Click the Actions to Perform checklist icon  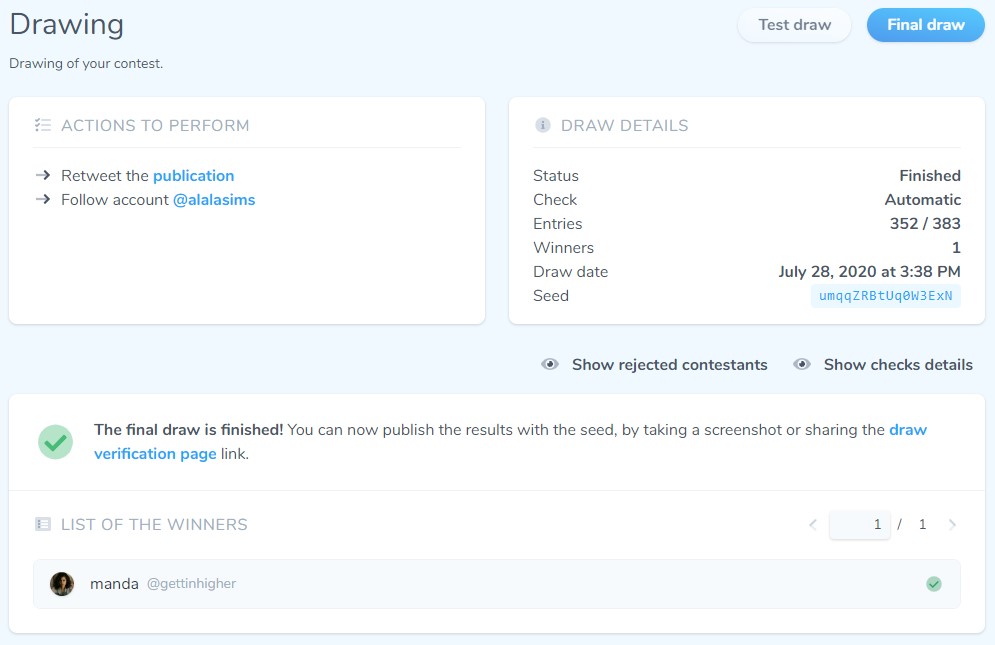pos(43,125)
